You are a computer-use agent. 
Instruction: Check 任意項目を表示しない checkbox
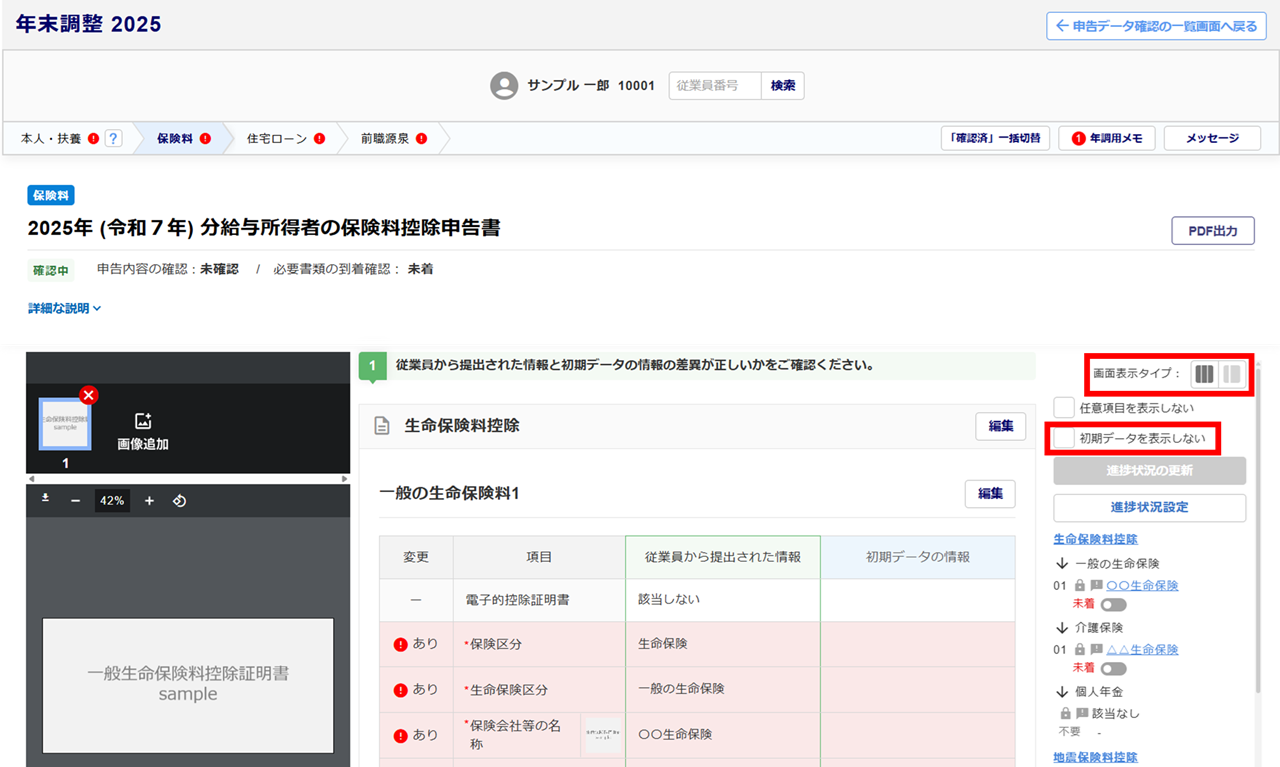tap(1064, 407)
